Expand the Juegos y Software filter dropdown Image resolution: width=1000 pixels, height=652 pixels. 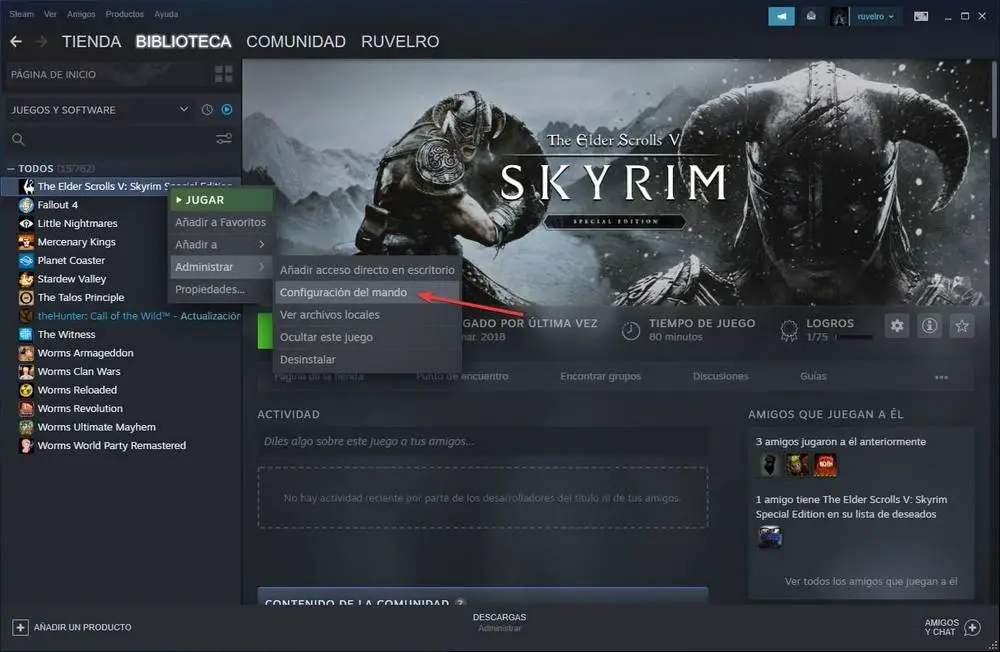[x=184, y=109]
